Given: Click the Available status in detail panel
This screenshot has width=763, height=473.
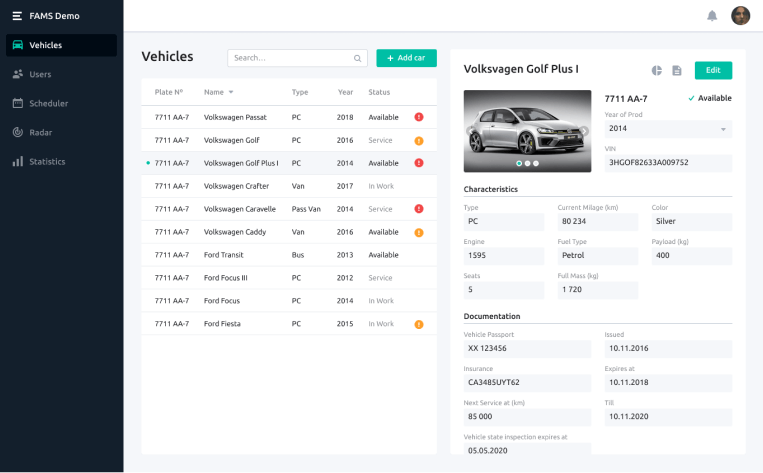Looking at the screenshot, I should [x=710, y=98].
